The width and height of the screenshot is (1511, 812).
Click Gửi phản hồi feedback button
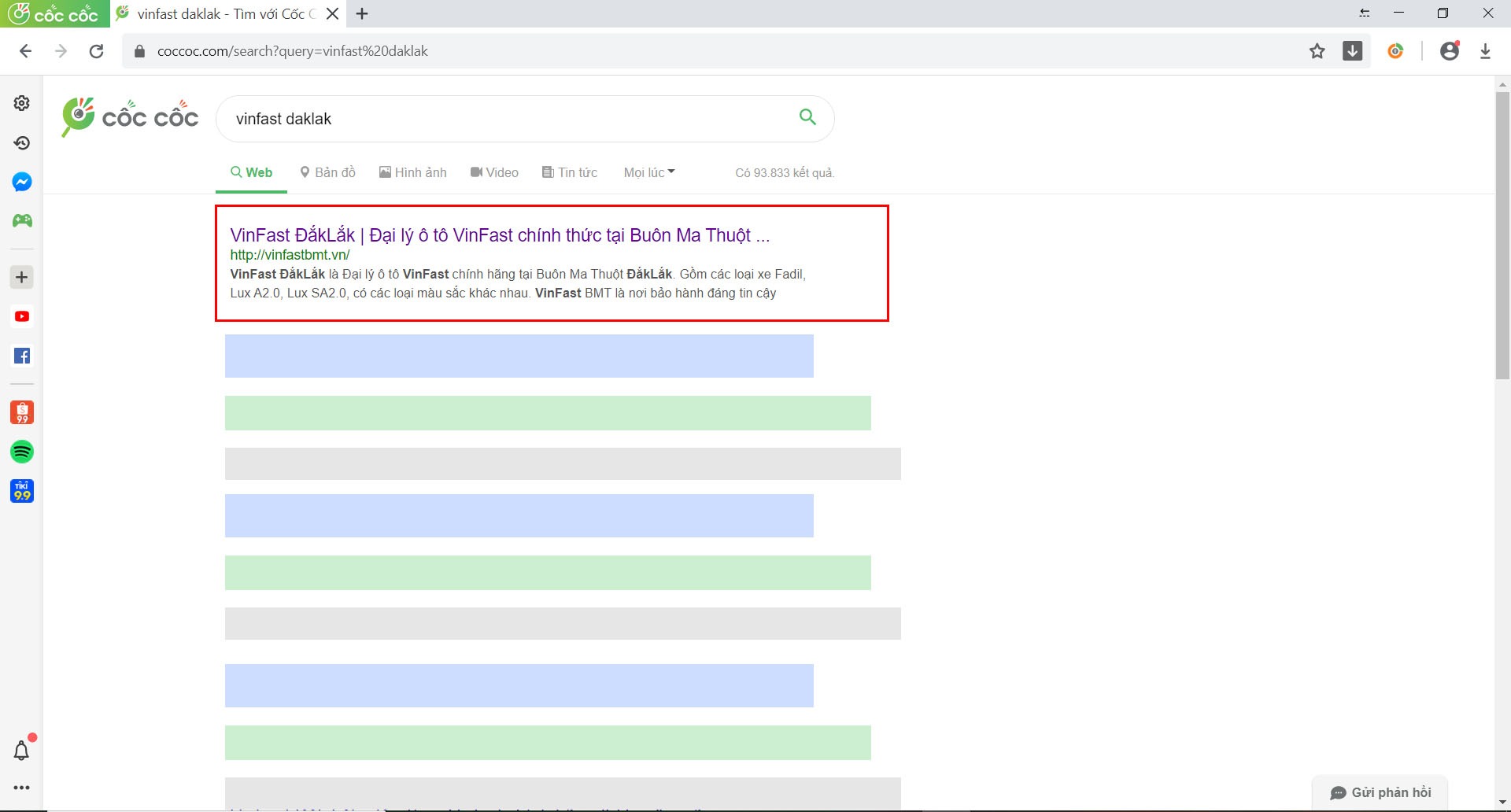pyautogui.click(x=1380, y=792)
